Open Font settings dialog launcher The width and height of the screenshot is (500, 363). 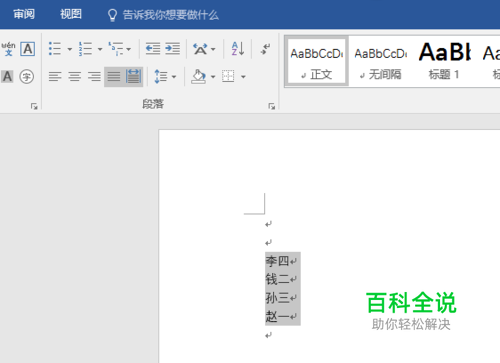(34, 106)
